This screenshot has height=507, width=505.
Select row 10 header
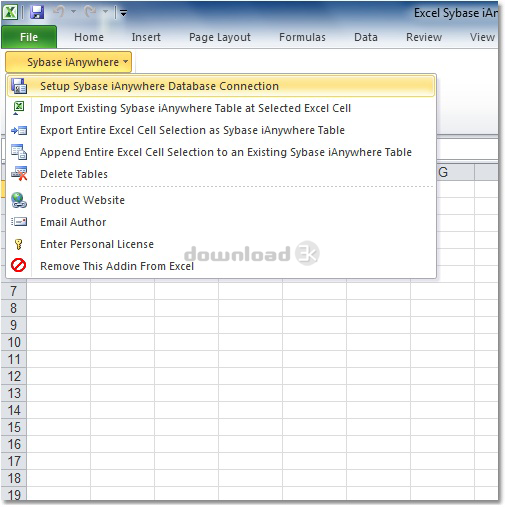[x=14, y=342]
